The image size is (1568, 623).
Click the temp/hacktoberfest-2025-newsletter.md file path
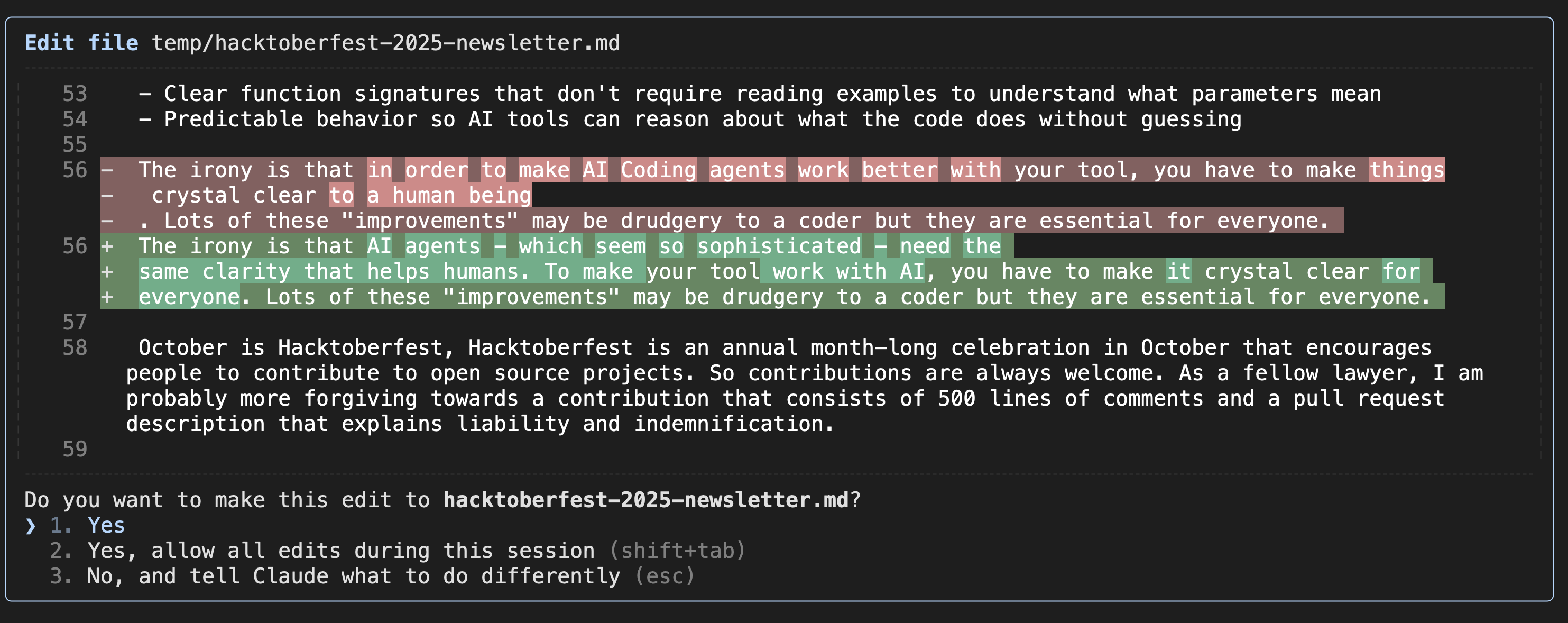(385, 43)
